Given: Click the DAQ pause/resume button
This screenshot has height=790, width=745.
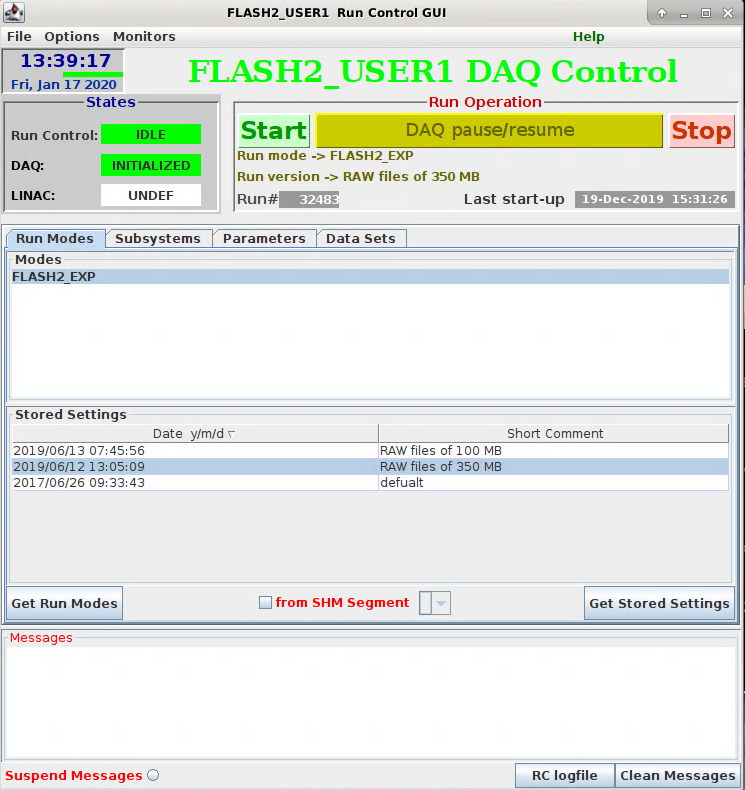Looking at the screenshot, I should [490, 130].
